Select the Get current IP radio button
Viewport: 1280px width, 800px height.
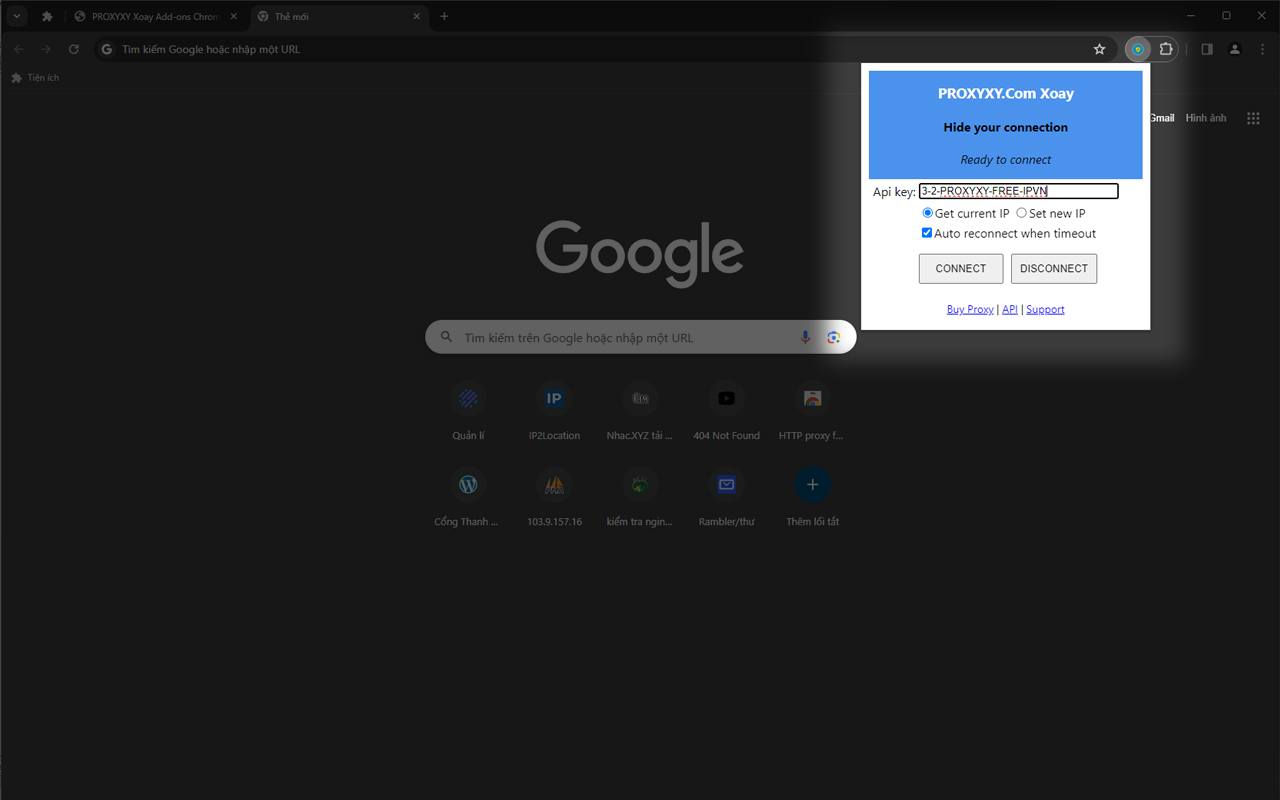point(927,213)
